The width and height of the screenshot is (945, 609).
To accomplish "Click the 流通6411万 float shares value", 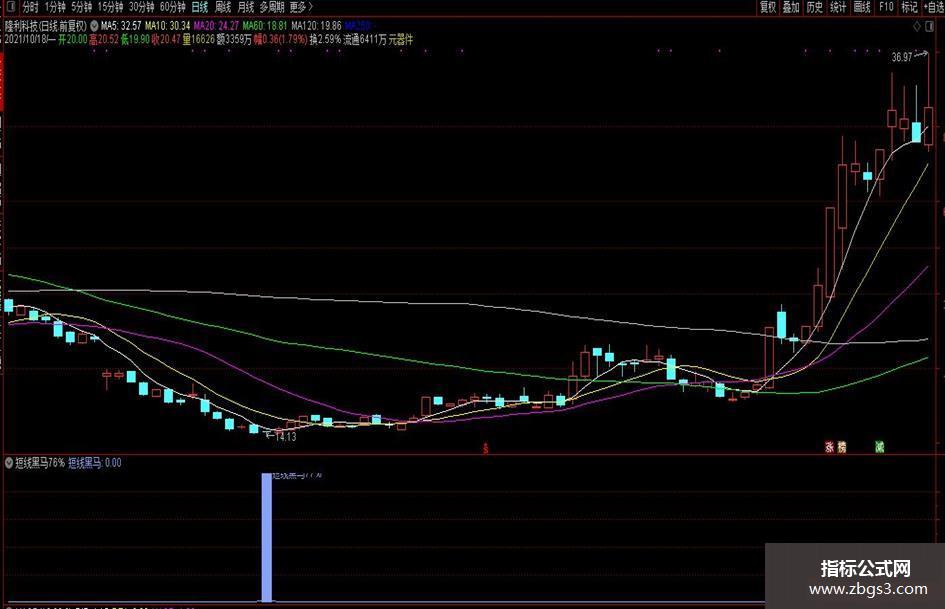I will point(365,39).
